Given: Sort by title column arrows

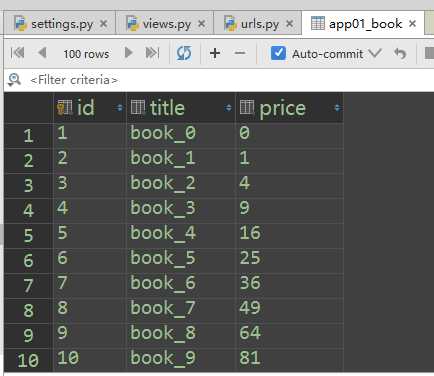Looking at the screenshot, I should tap(228, 108).
